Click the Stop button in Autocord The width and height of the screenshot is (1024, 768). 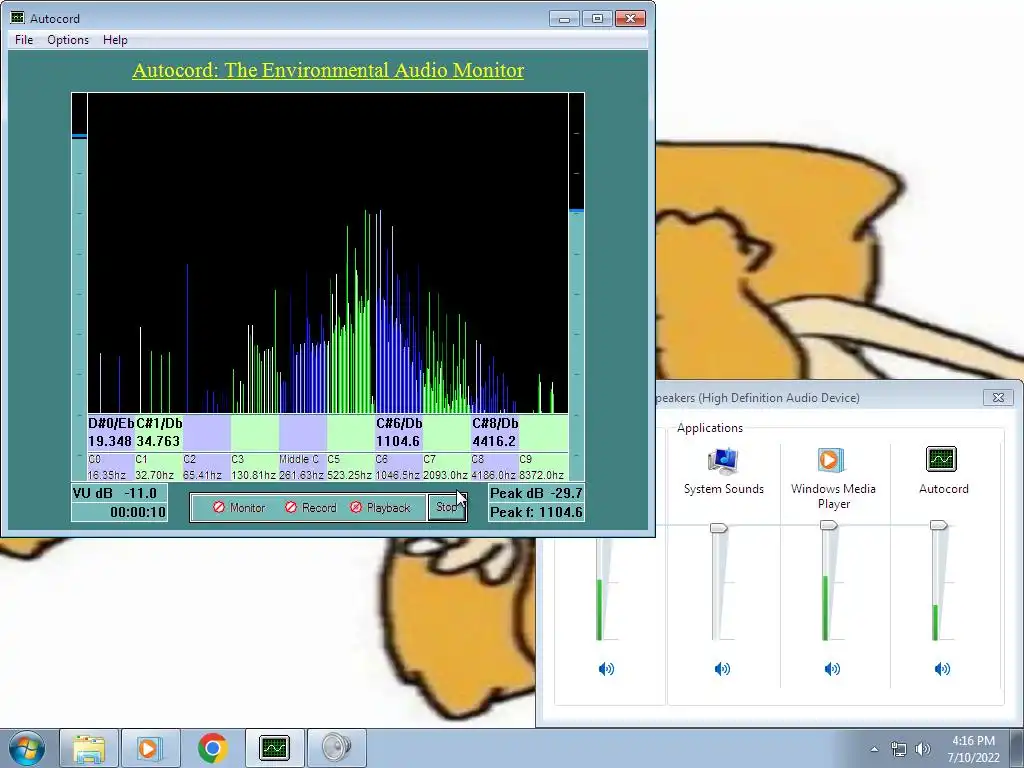(447, 507)
